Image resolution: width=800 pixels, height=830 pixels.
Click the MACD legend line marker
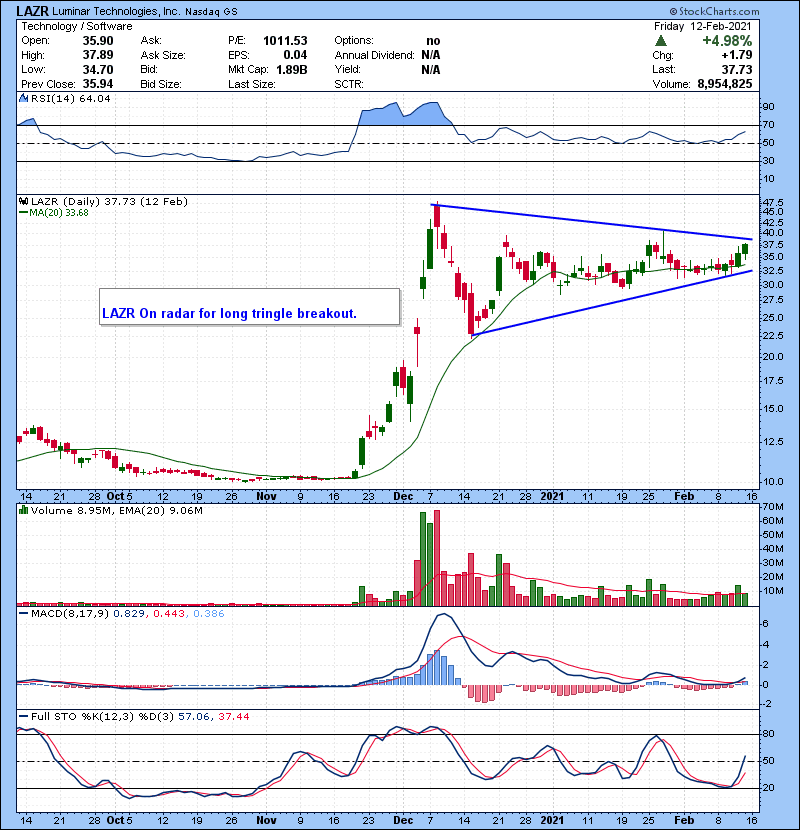[23, 614]
